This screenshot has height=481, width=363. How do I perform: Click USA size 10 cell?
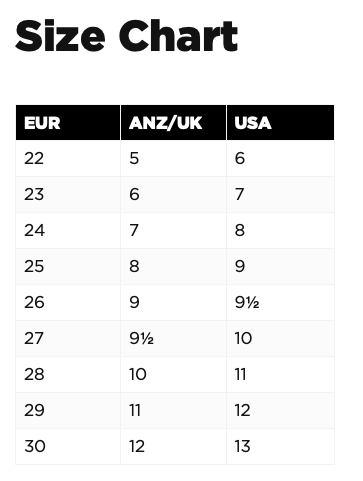(x=280, y=338)
